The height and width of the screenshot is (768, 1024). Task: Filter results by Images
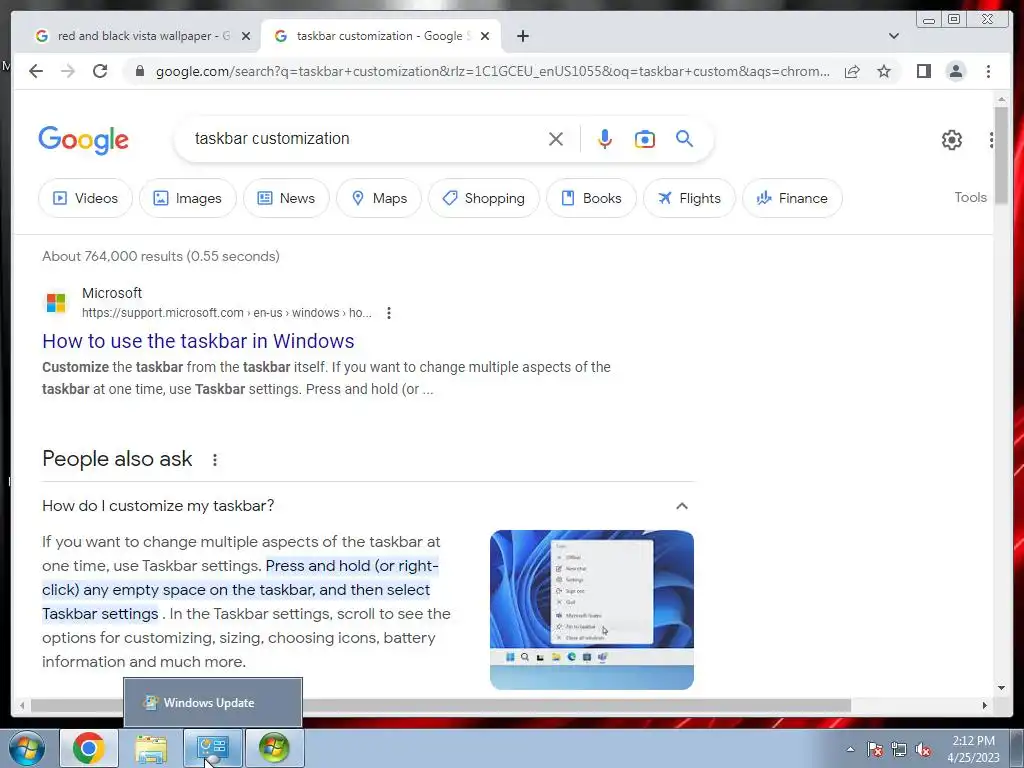point(187,198)
